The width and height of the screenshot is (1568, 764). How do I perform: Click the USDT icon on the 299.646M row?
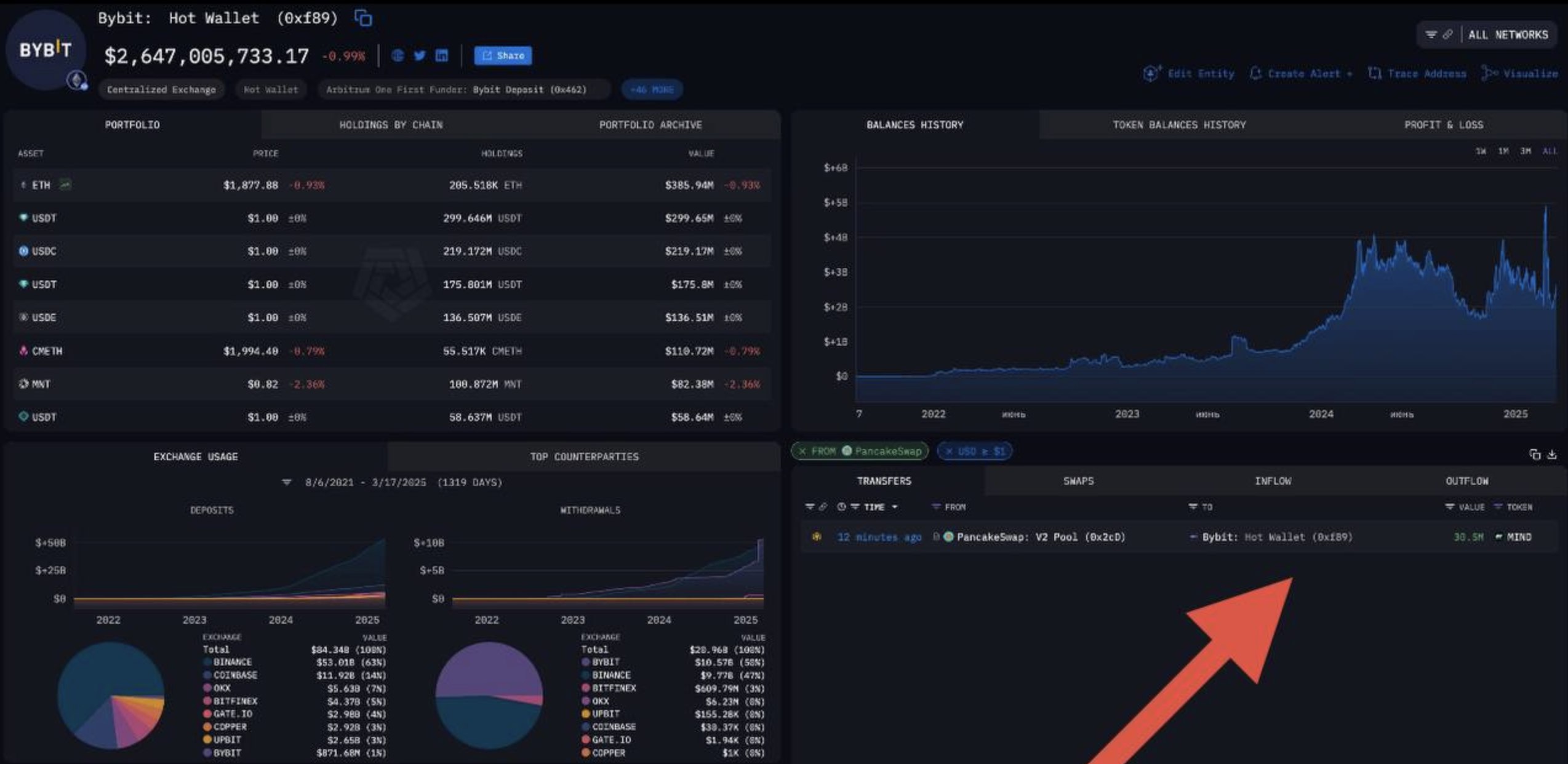(23, 218)
